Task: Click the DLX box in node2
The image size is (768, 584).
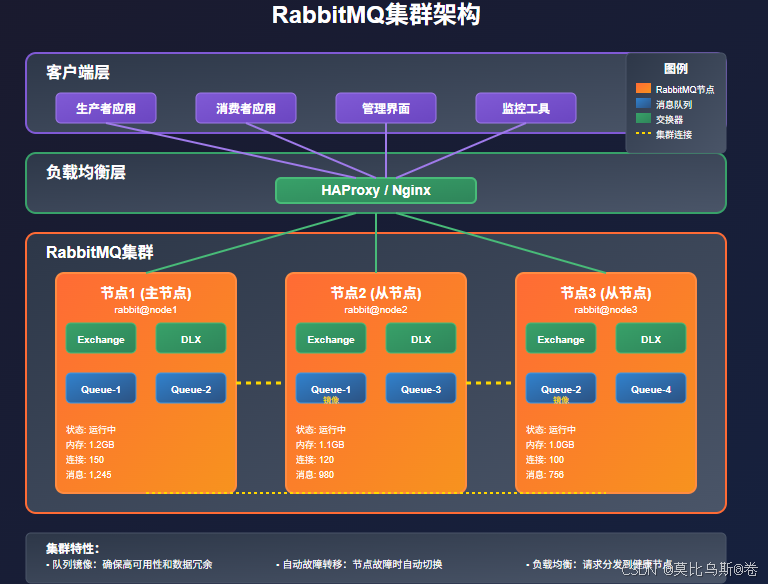Action: click(x=421, y=339)
